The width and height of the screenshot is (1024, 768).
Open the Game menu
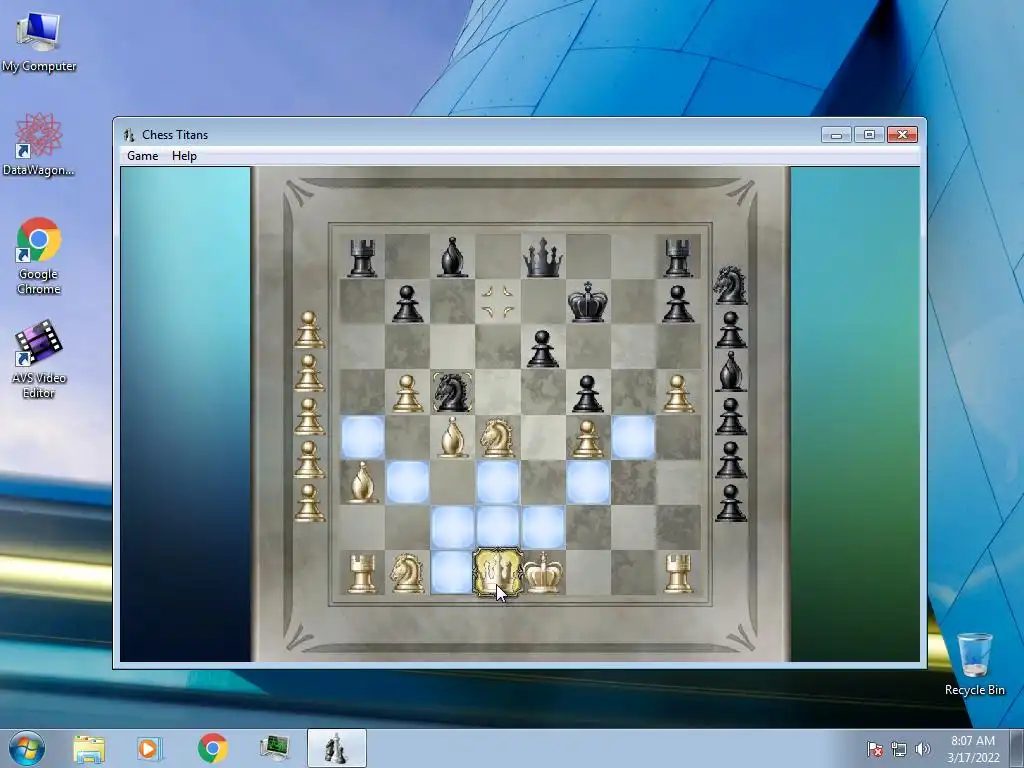142,155
